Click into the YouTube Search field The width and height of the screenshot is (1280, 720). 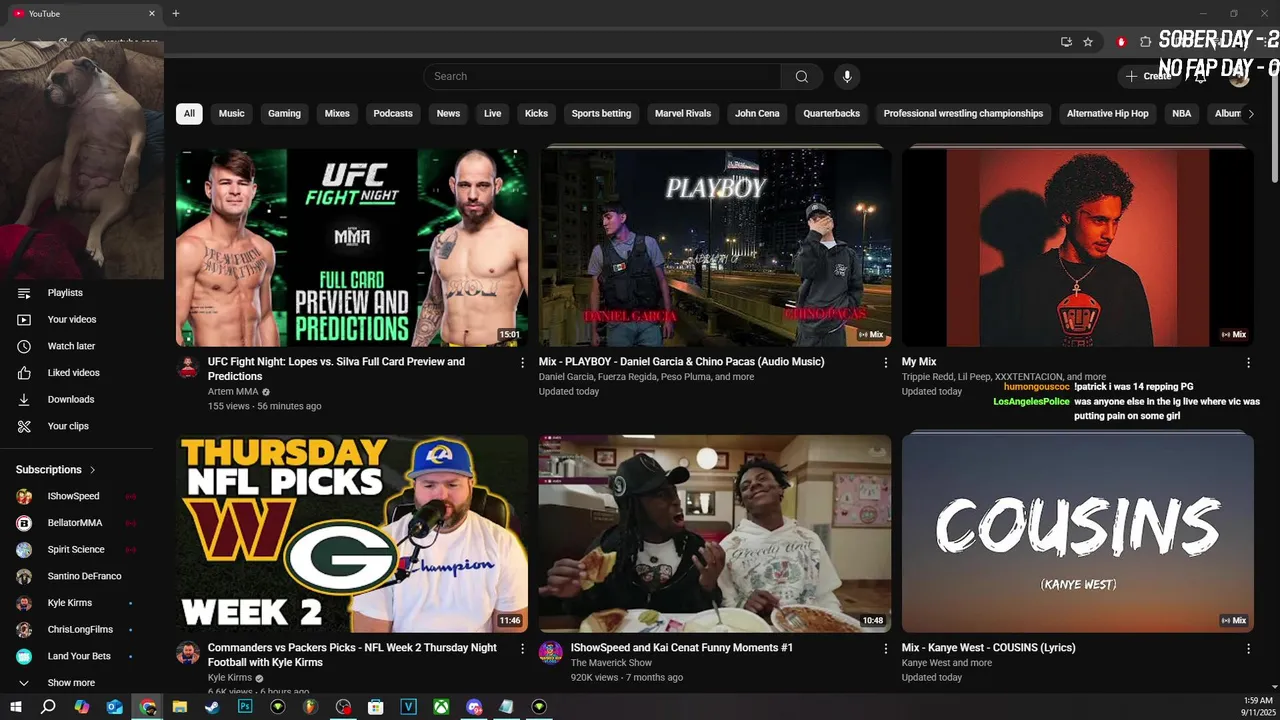pos(602,77)
